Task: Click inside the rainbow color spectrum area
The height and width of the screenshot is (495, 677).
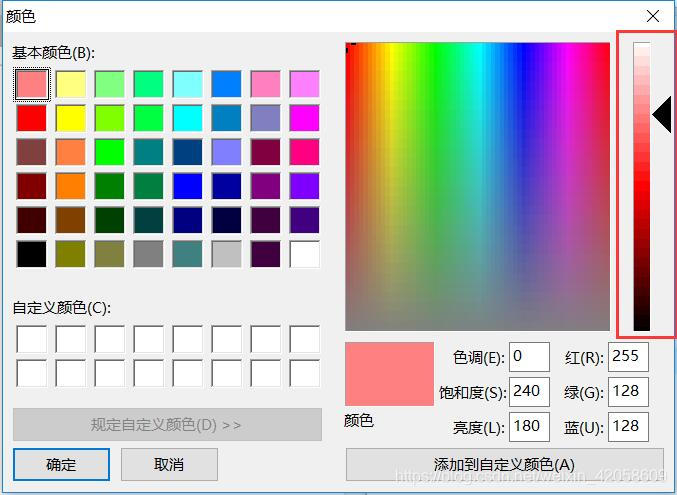Action: click(478, 187)
